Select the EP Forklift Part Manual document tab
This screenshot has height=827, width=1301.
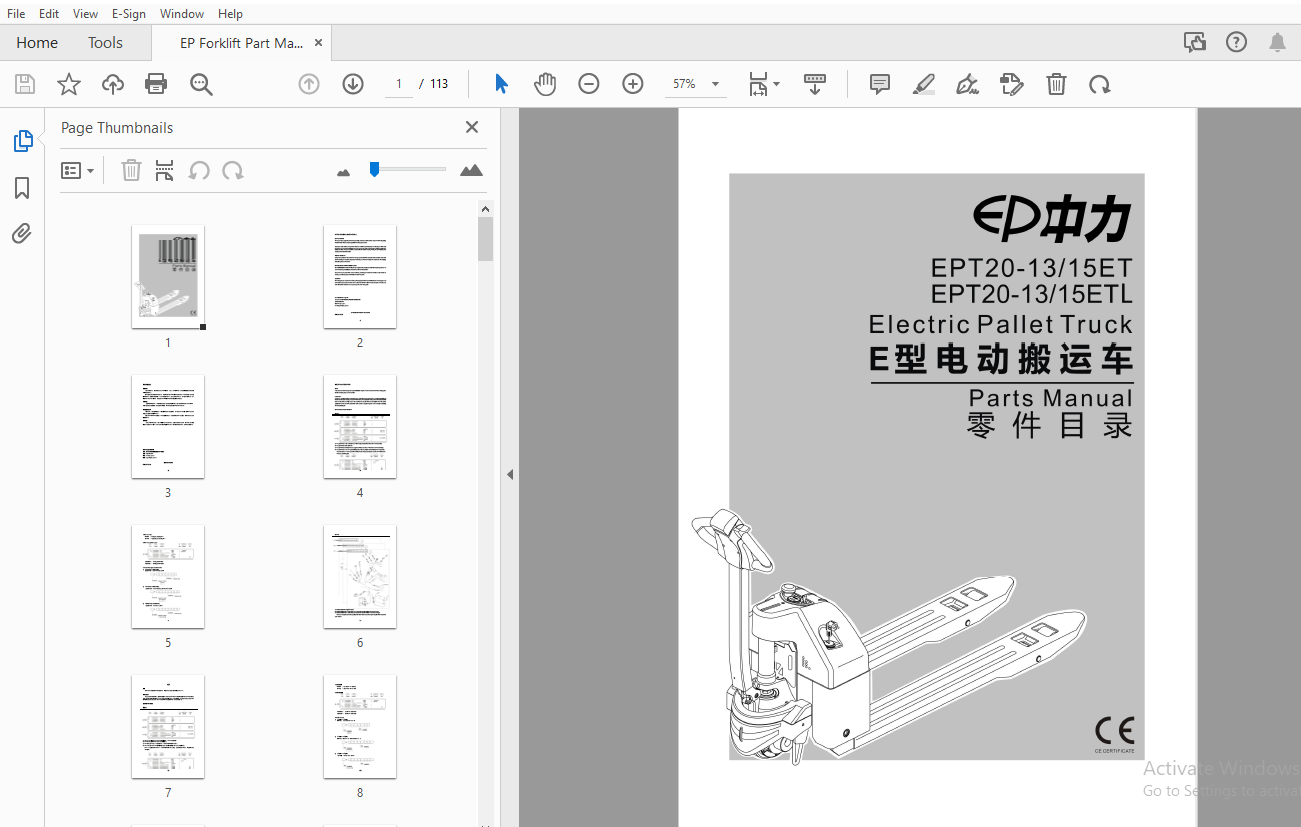click(241, 43)
